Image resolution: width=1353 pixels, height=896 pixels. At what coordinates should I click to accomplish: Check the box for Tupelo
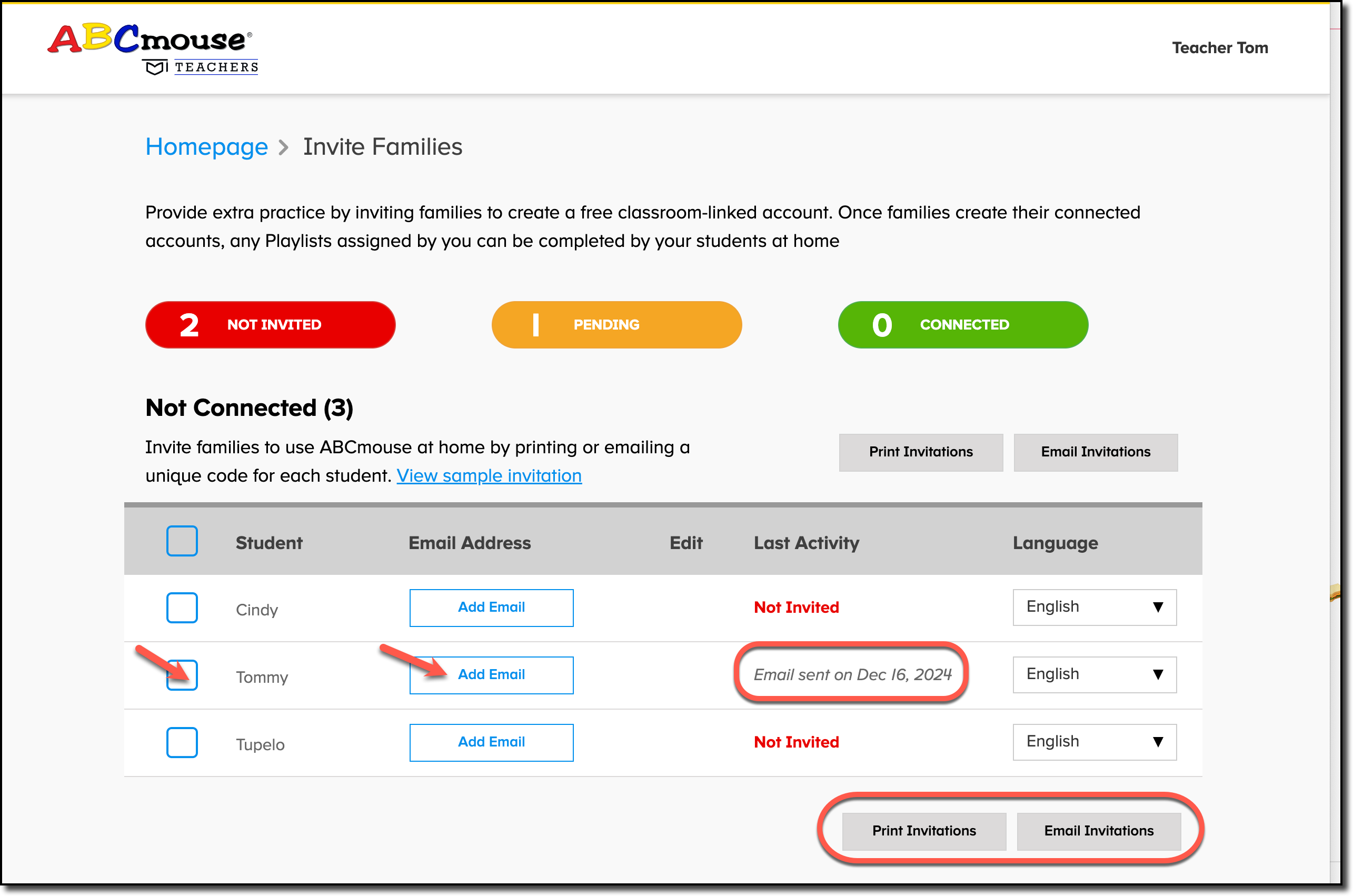tap(182, 742)
